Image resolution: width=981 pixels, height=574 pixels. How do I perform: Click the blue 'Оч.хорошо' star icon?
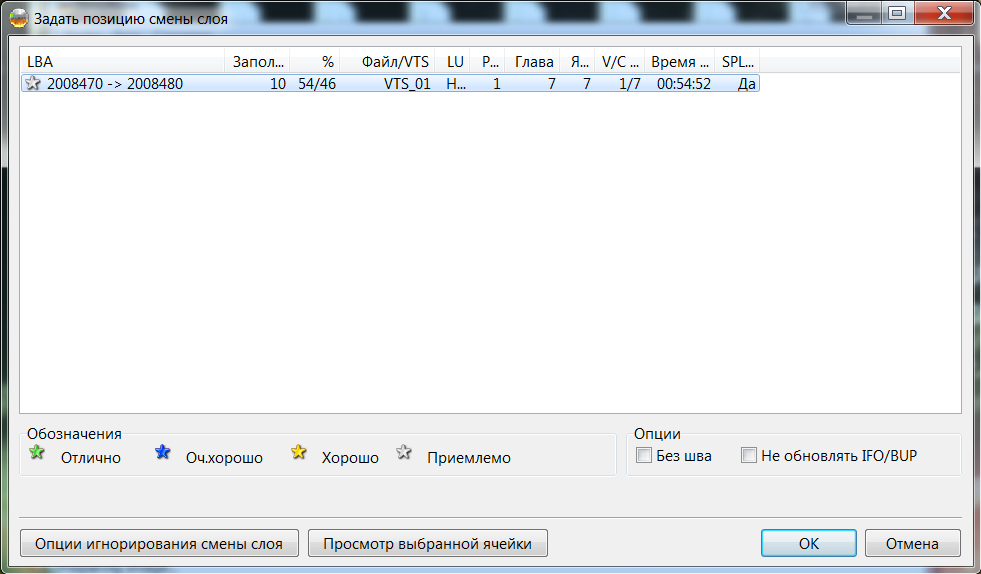(x=163, y=451)
